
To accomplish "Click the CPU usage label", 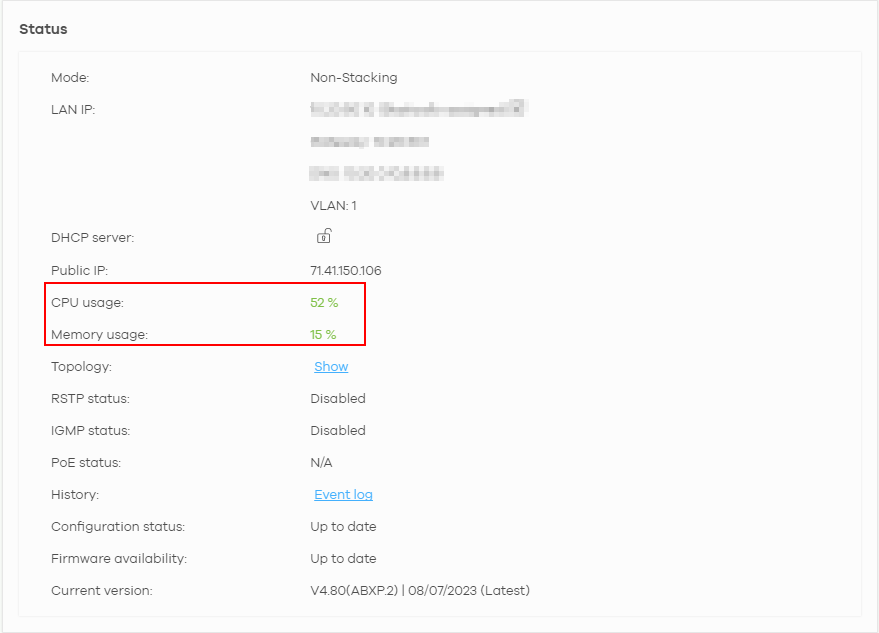I will pyautogui.click(x=88, y=303).
